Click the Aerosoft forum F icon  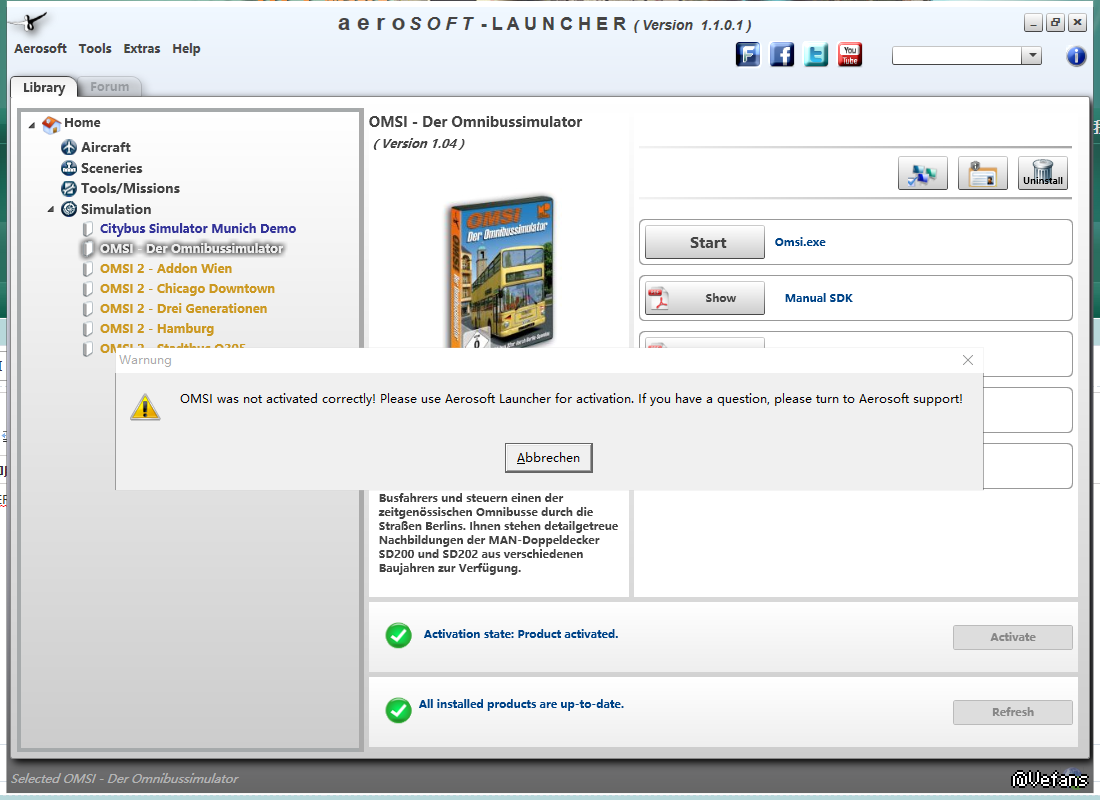point(748,54)
